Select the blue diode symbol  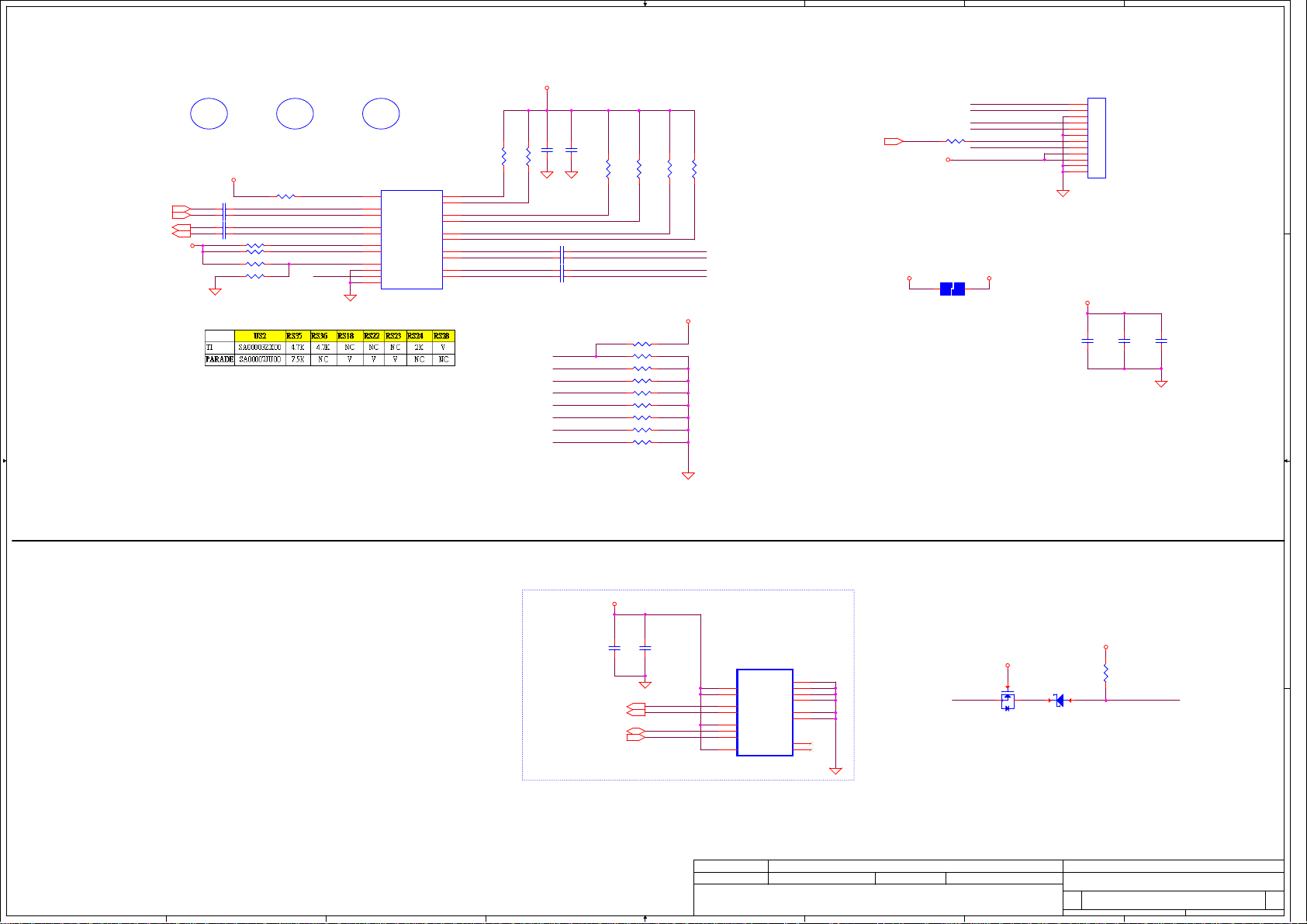pos(1060,701)
